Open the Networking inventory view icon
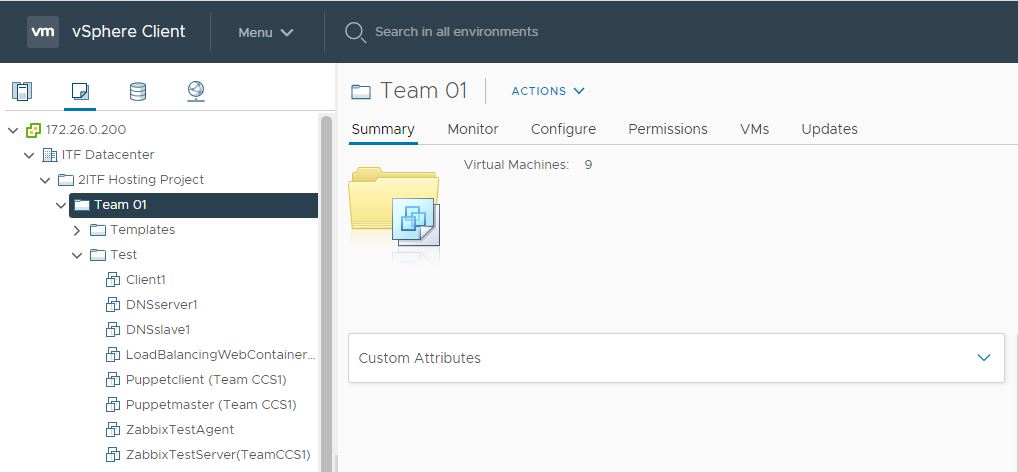1018x472 pixels. point(196,92)
